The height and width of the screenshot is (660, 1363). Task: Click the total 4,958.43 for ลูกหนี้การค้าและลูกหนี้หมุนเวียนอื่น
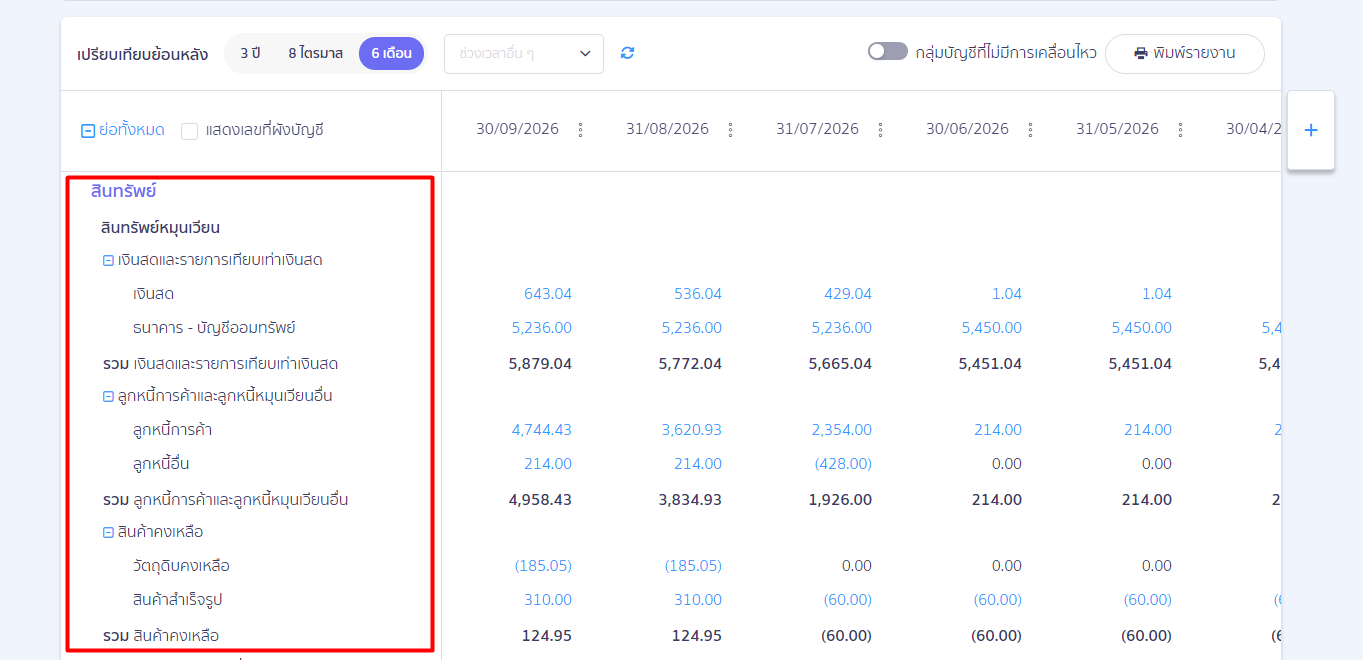tap(540, 500)
